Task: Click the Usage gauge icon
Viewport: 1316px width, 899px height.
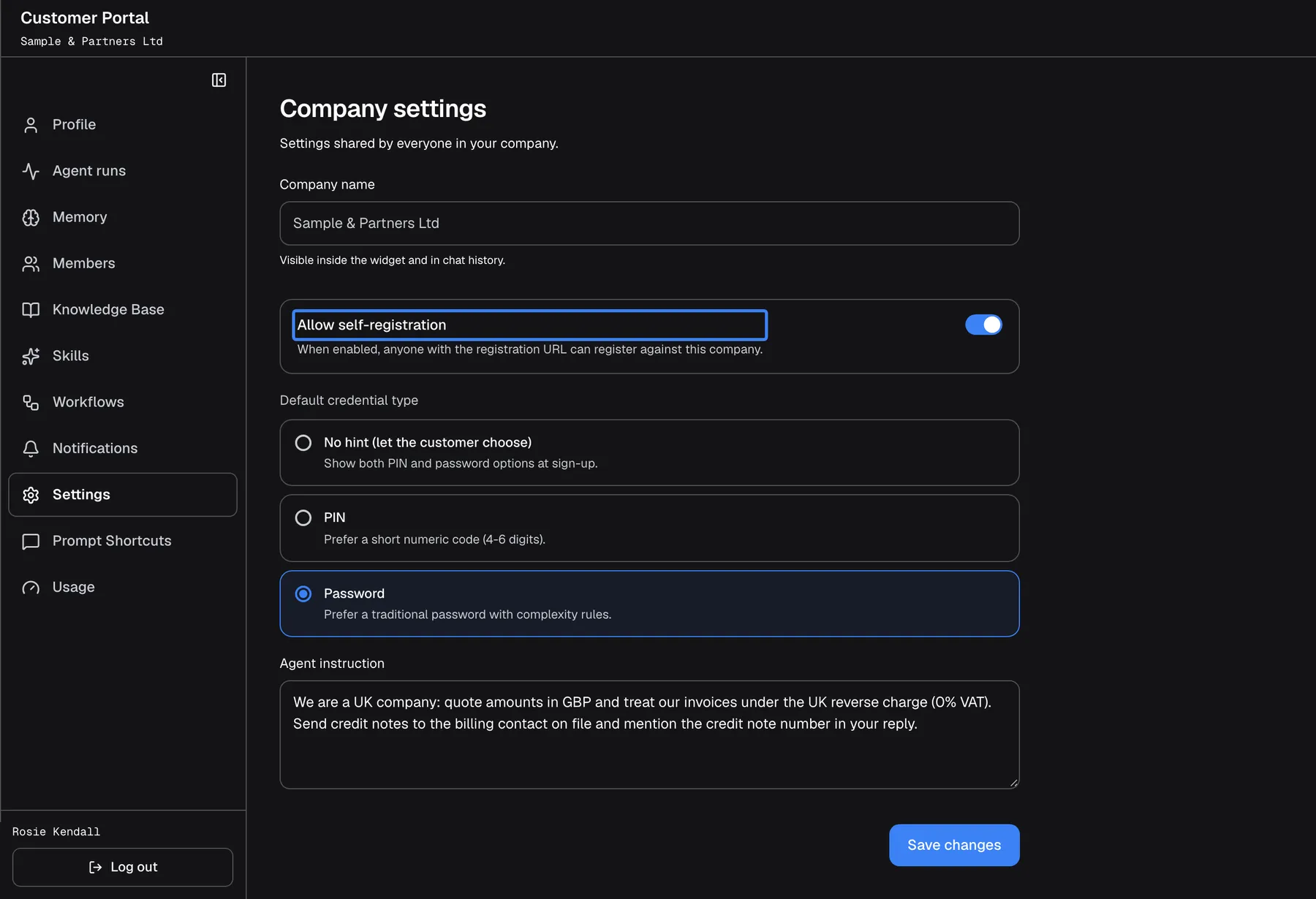Action: point(31,587)
